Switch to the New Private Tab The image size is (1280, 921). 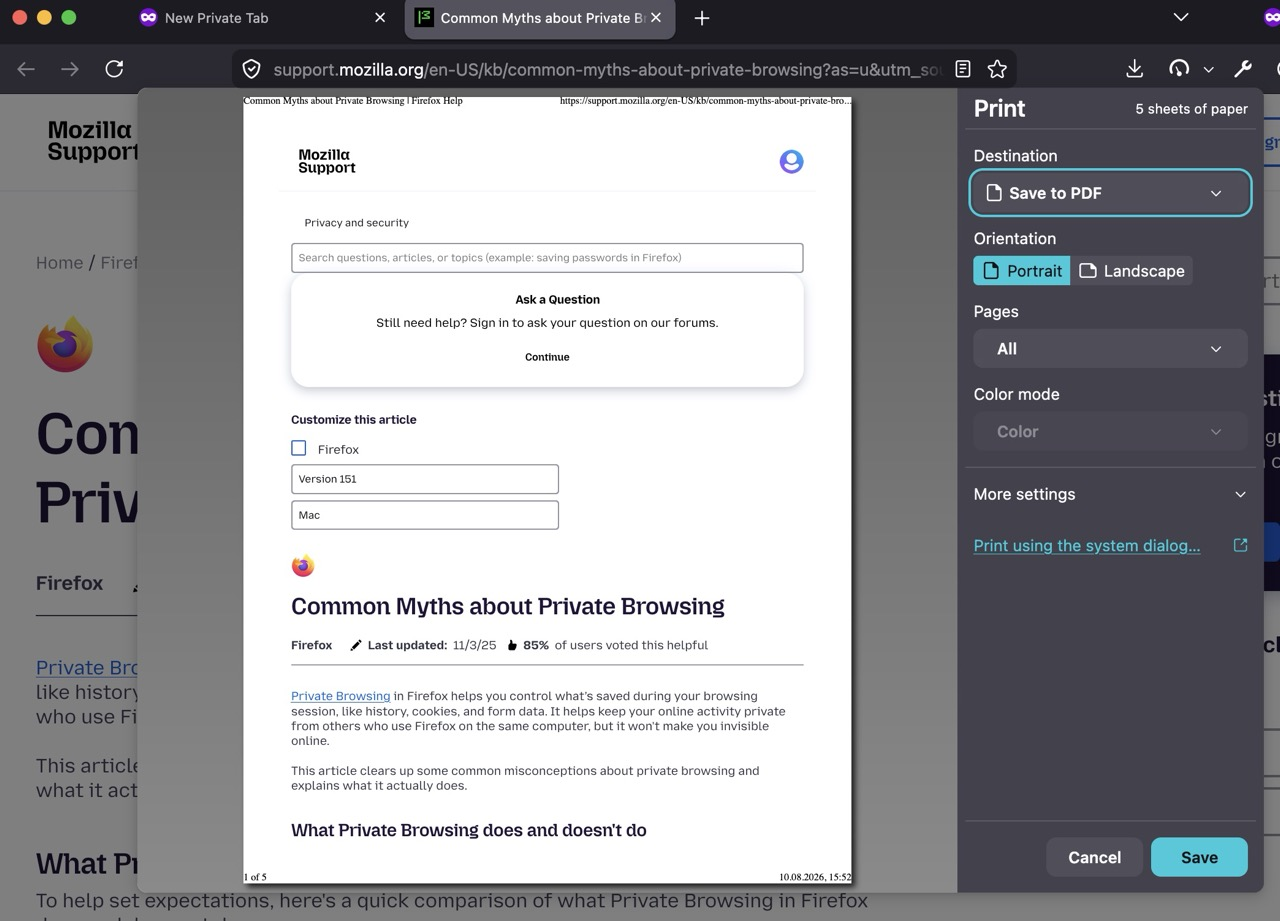tap(264, 18)
